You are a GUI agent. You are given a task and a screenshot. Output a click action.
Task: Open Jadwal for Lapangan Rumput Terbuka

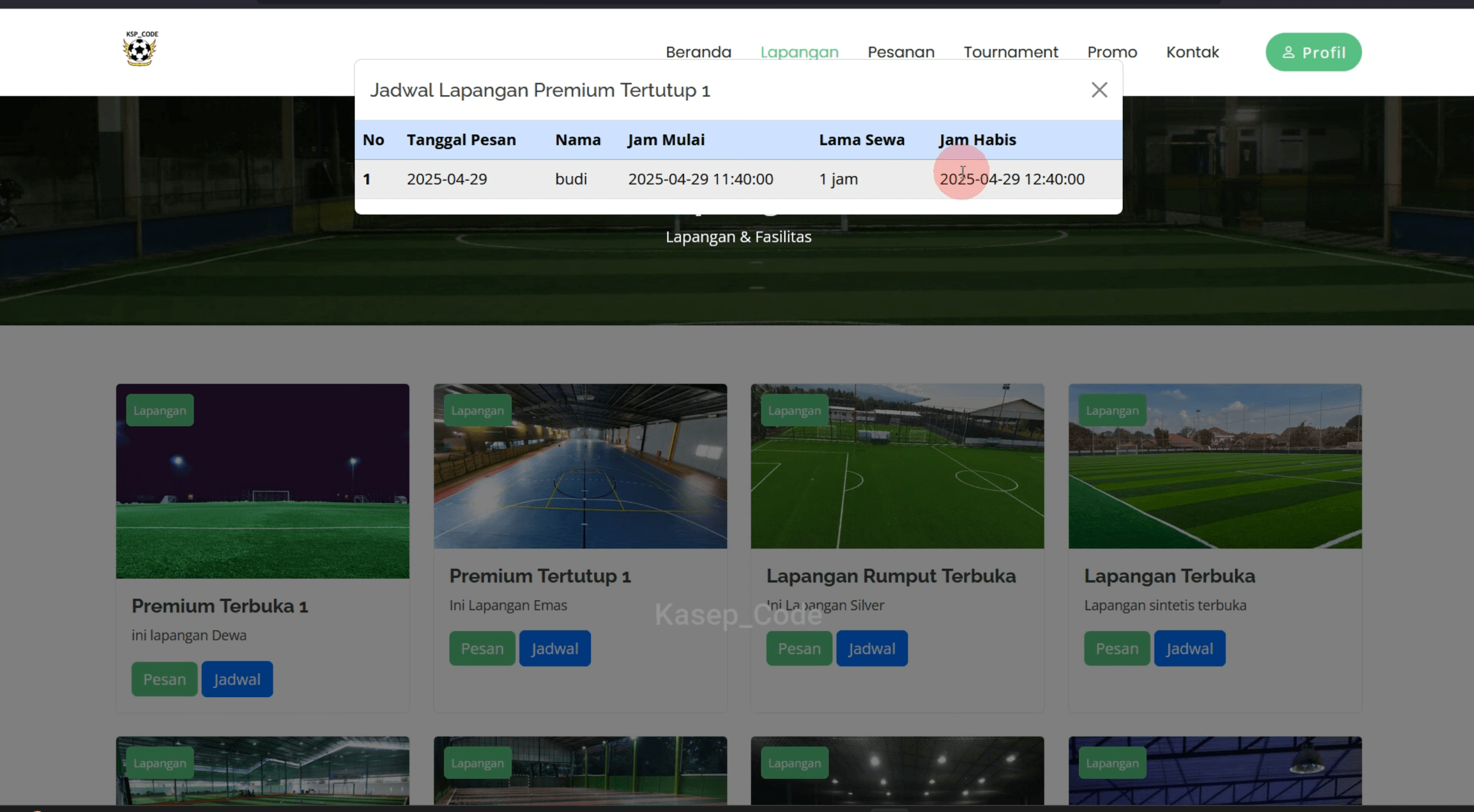[871, 648]
